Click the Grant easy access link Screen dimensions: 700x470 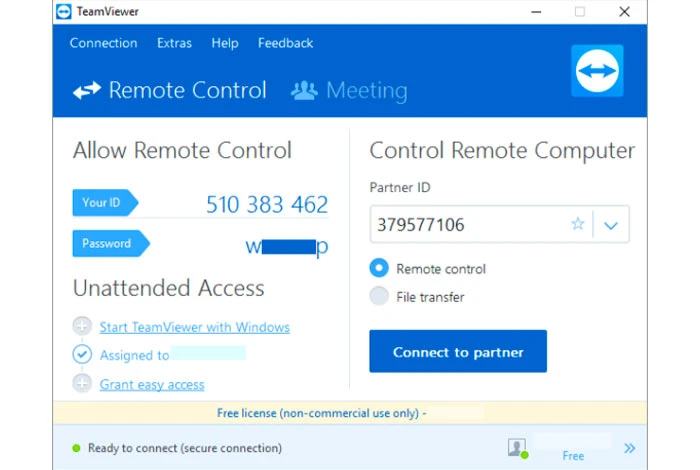coord(152,385)
